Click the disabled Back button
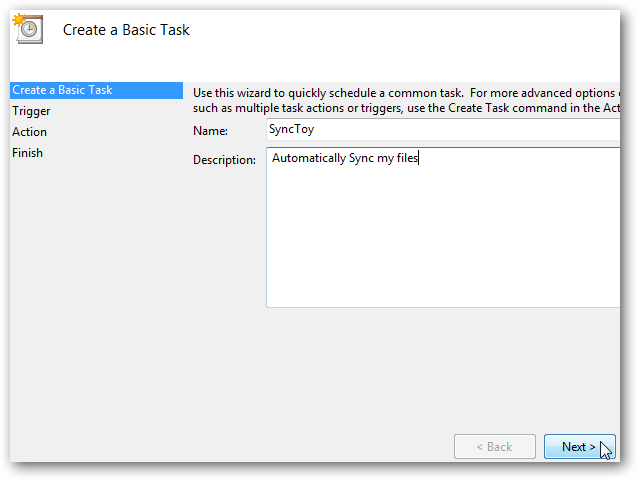This screenshot has width=638, height=480. 494,447
